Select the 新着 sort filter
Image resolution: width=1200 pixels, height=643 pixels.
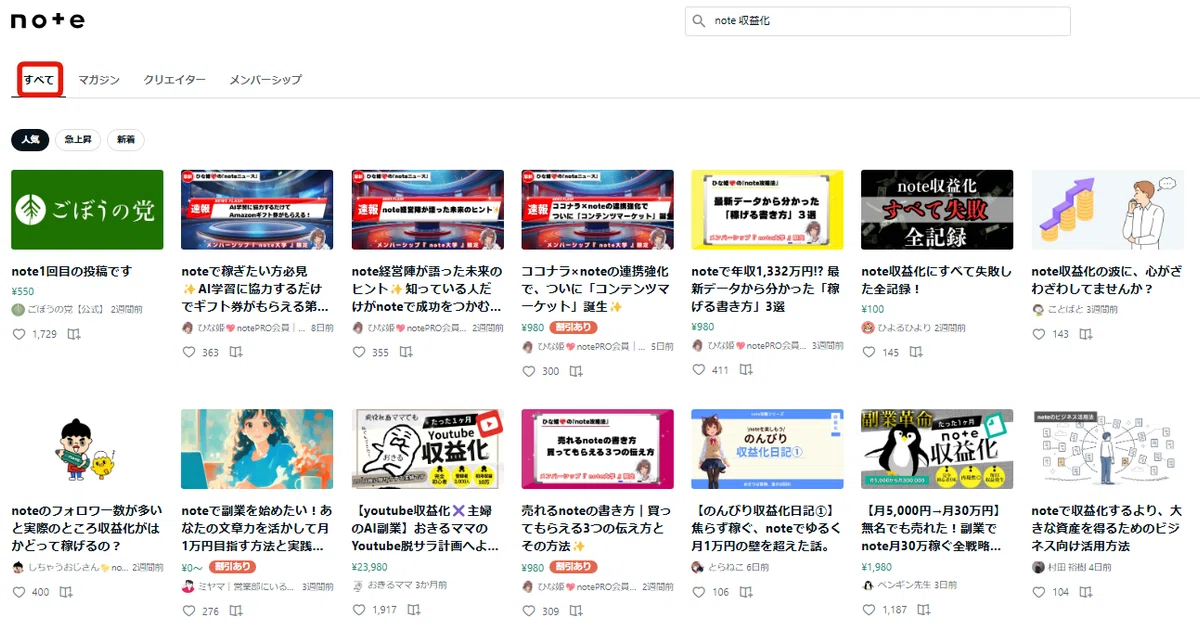tap(126, 140)
